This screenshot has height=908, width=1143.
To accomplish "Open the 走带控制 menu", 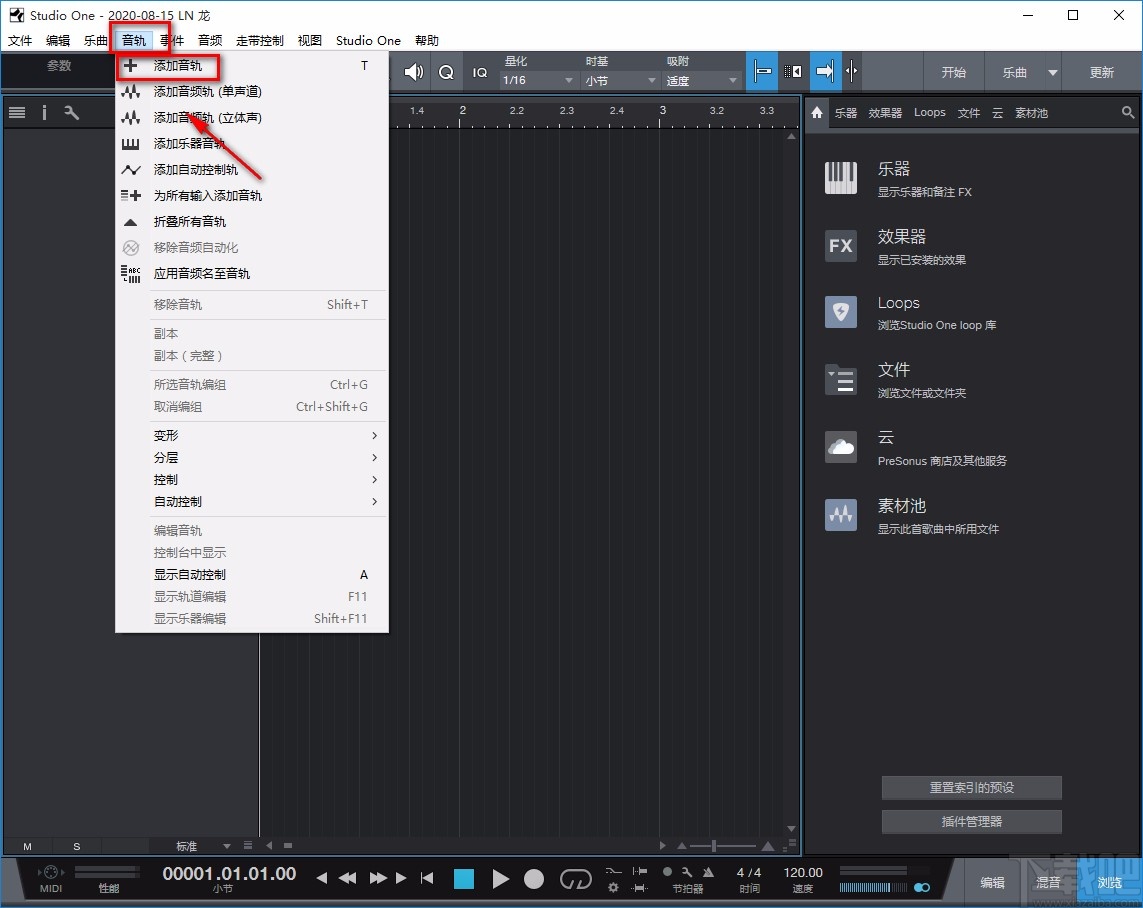I will click(x=260, y=40).
